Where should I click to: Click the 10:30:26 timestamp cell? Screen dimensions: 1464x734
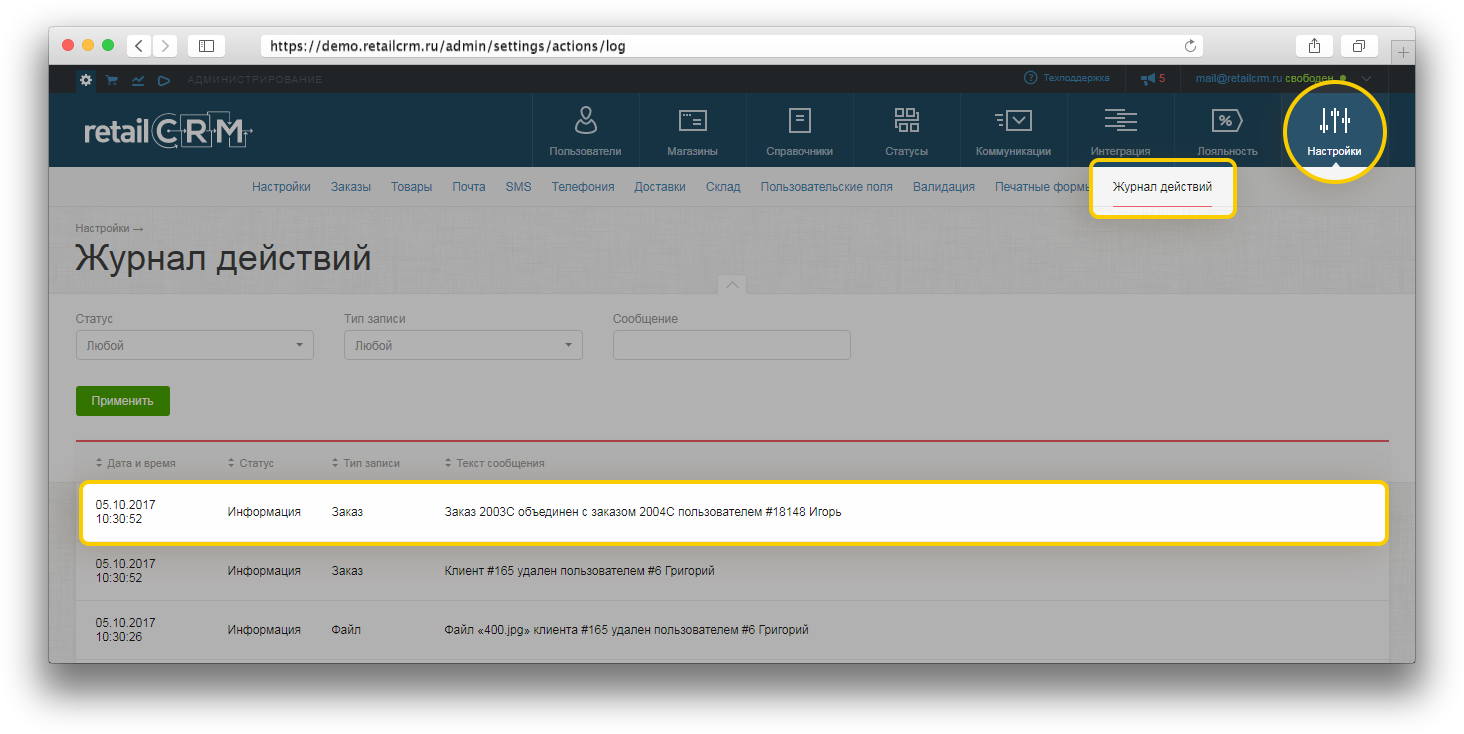coord(119,637)
